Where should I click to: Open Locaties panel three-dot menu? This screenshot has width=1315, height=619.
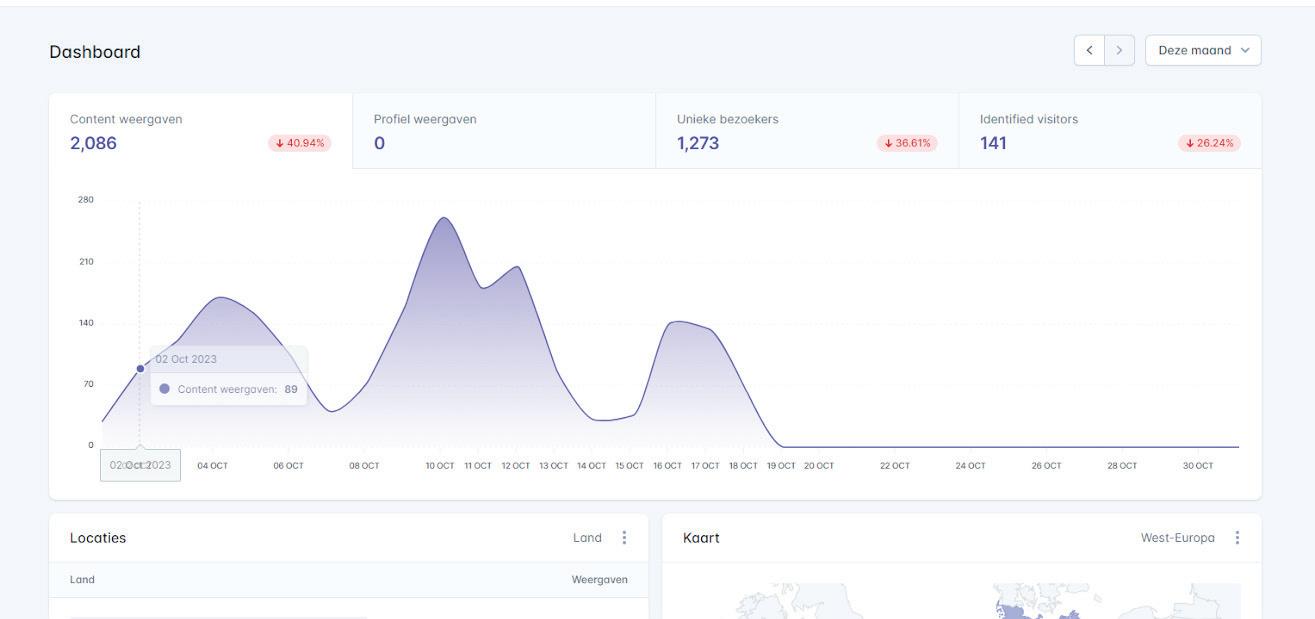tap(624, 538)
